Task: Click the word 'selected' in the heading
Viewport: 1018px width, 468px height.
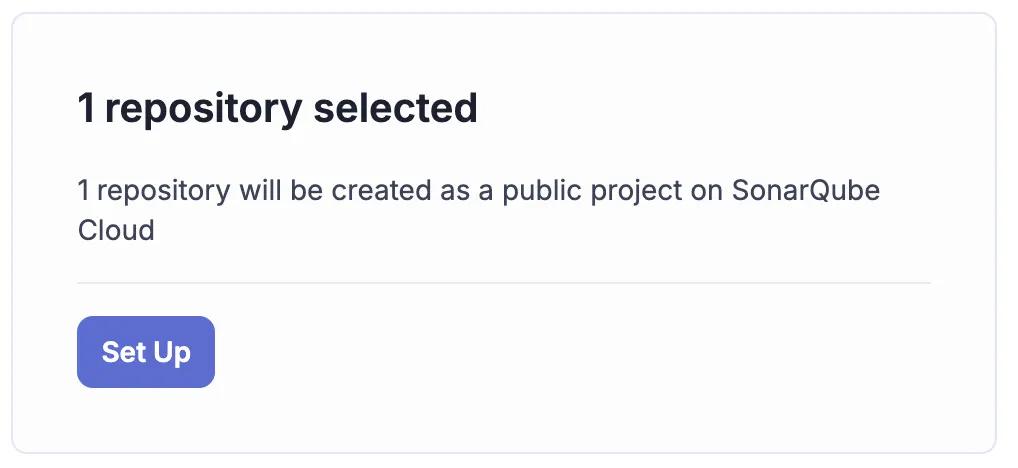Action: coord(396,108)
